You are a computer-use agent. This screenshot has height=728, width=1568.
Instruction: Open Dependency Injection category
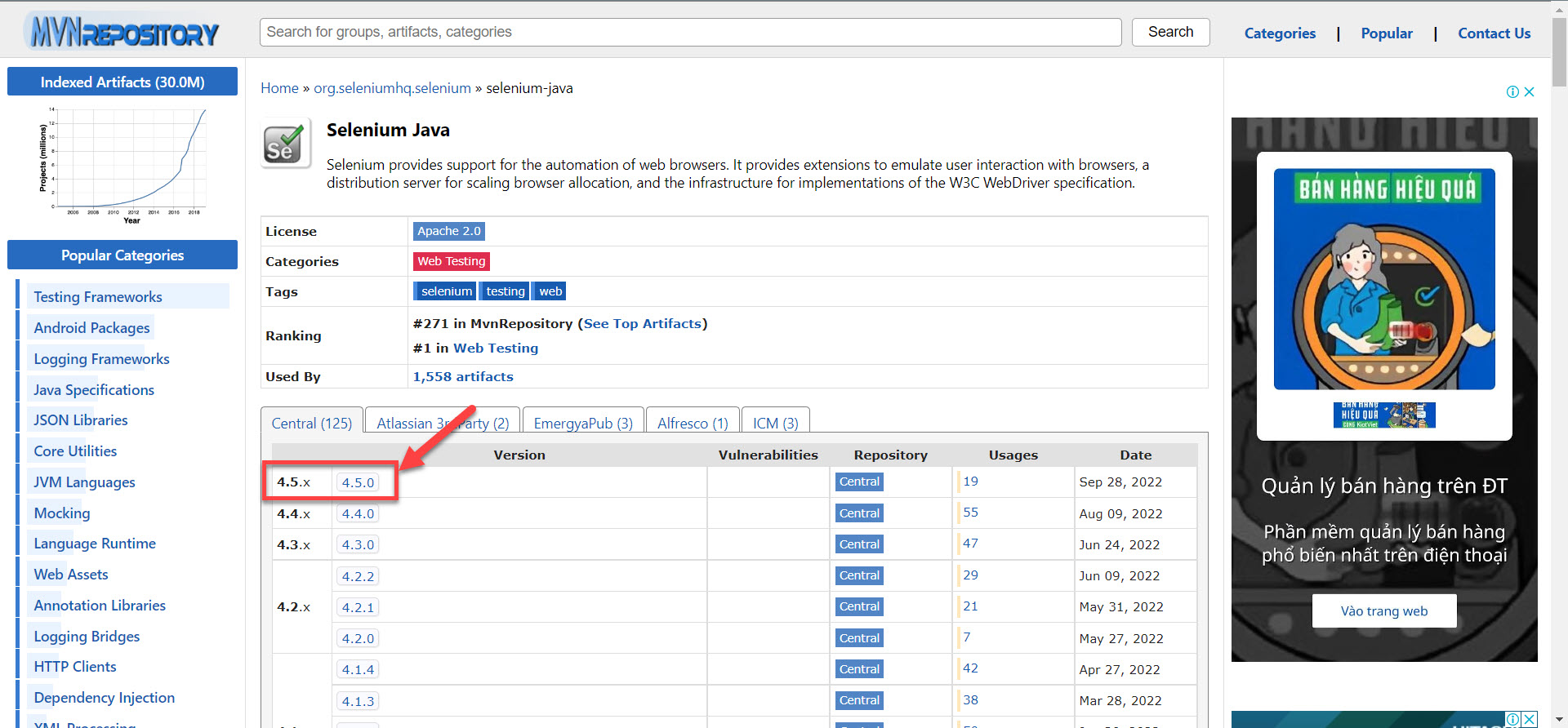coord(105,698)
